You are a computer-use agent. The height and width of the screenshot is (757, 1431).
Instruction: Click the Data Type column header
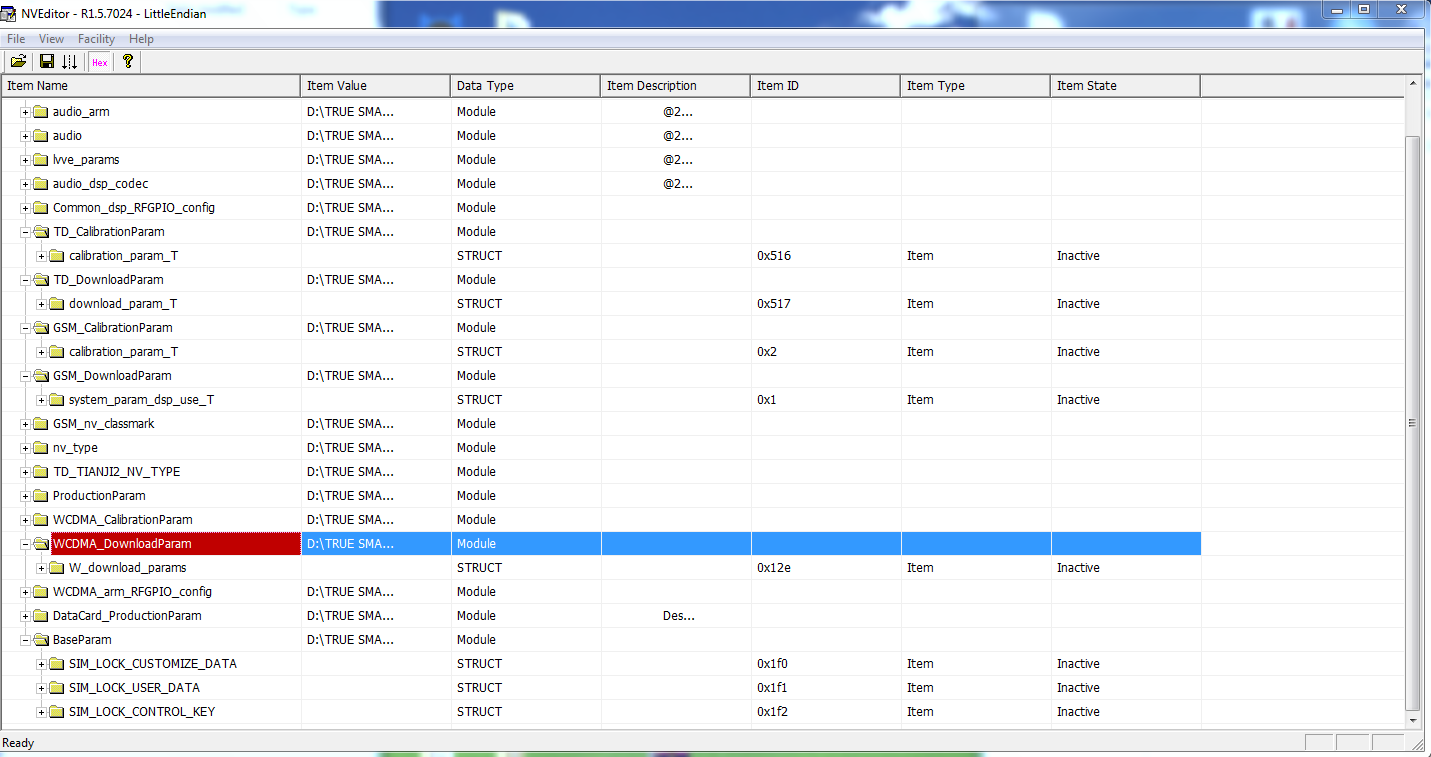pyautogui.click(x=525, y=86)
